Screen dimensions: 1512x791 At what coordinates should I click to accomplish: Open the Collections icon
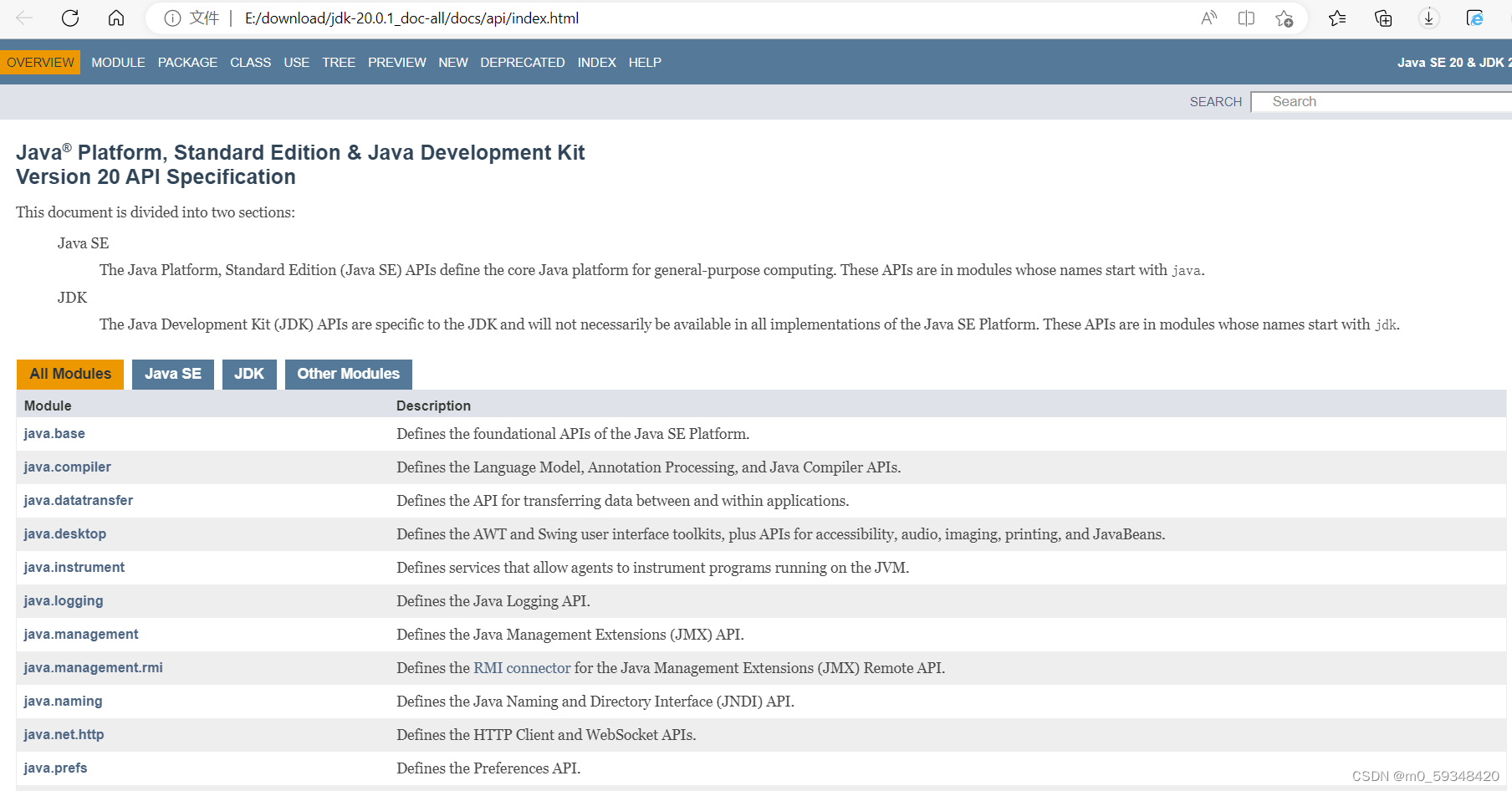point(1383,18)
